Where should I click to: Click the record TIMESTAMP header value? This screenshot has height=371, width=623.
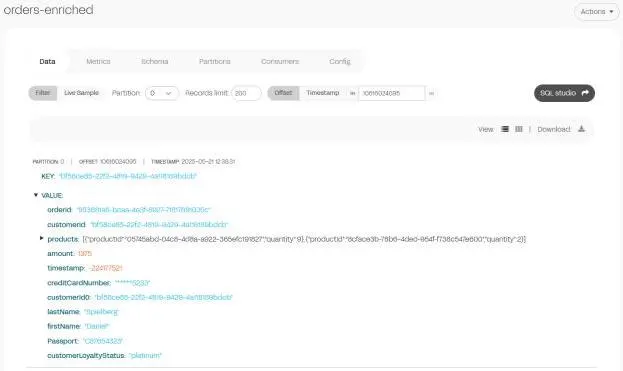(208, 162)
